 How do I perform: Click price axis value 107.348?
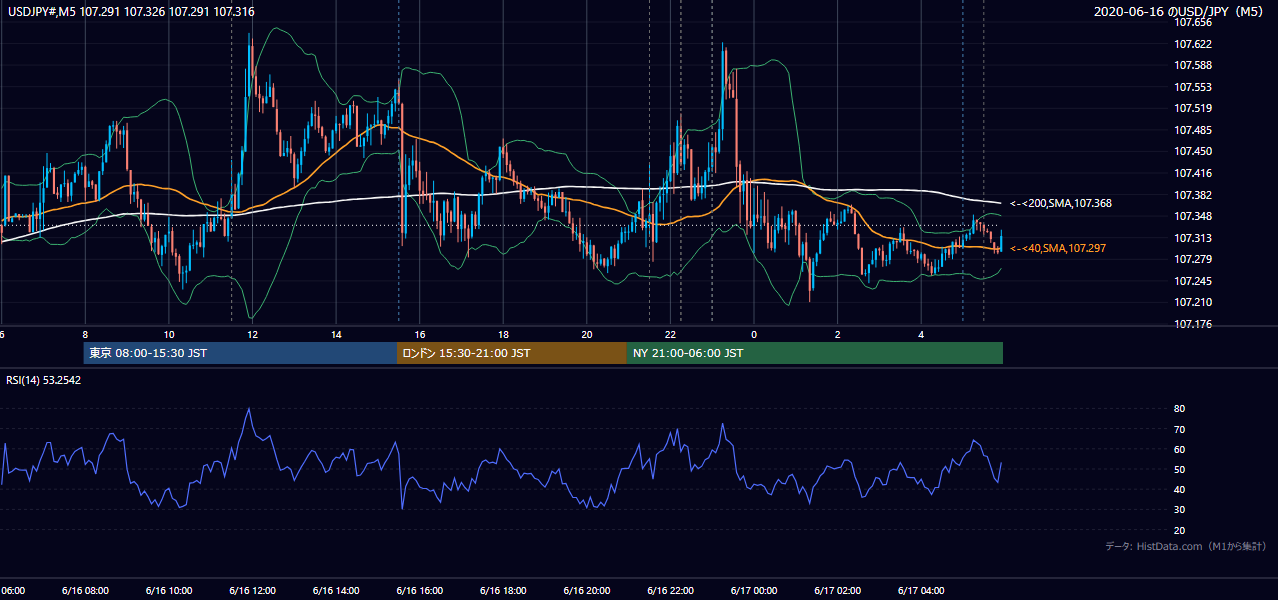point(1192,216)
